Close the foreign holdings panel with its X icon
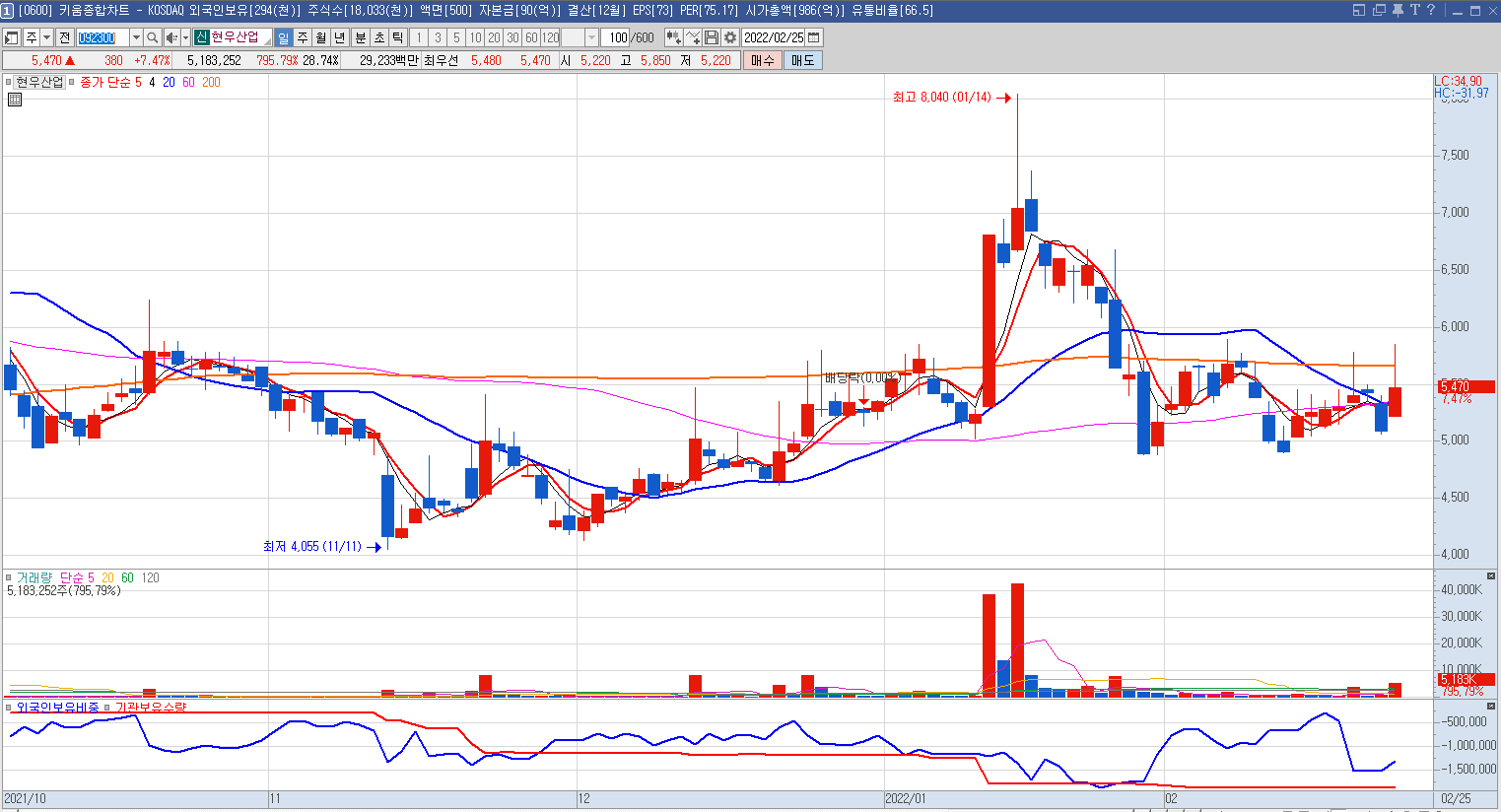The image size is (1501, 812). (x=1490, y=707)
